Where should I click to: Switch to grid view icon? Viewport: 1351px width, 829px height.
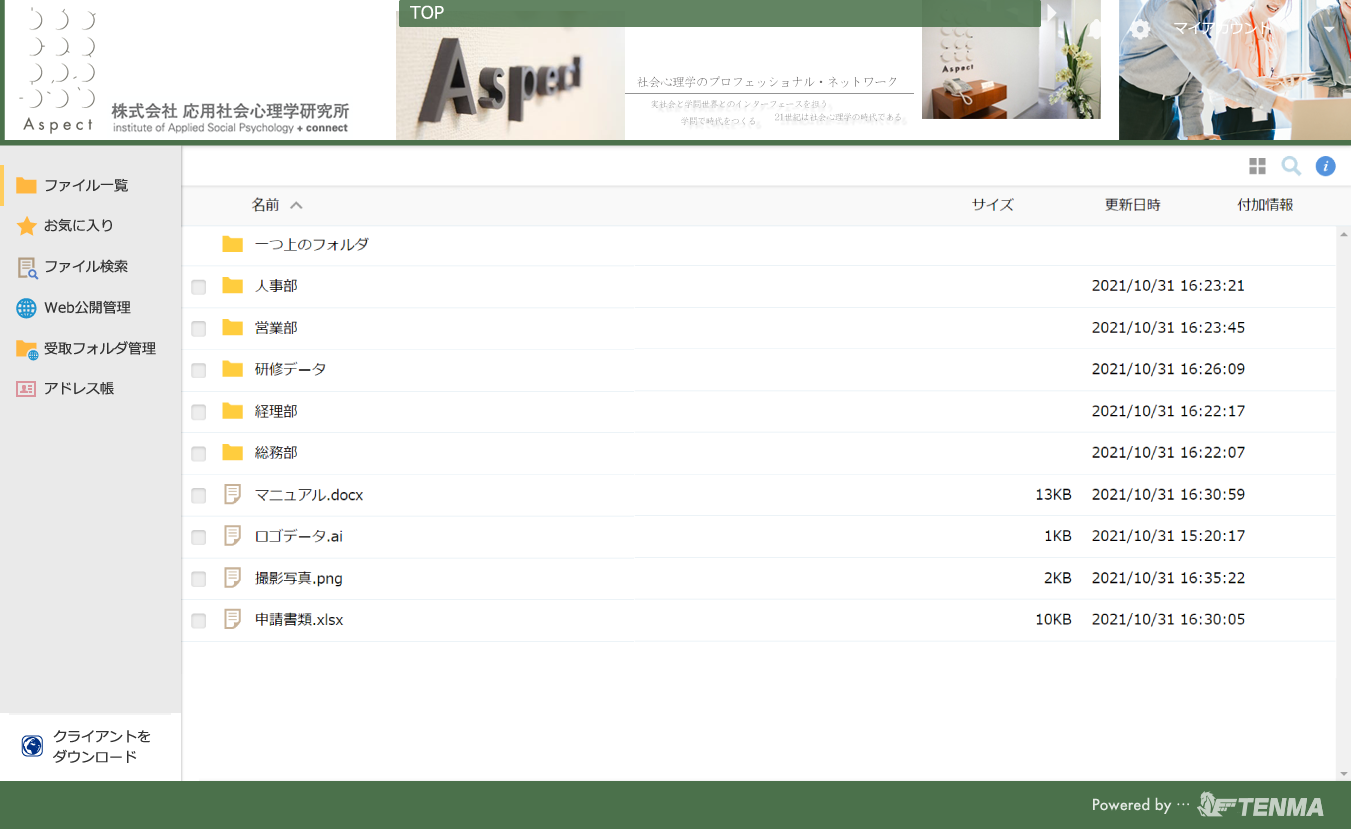[x=1257, y=166]
